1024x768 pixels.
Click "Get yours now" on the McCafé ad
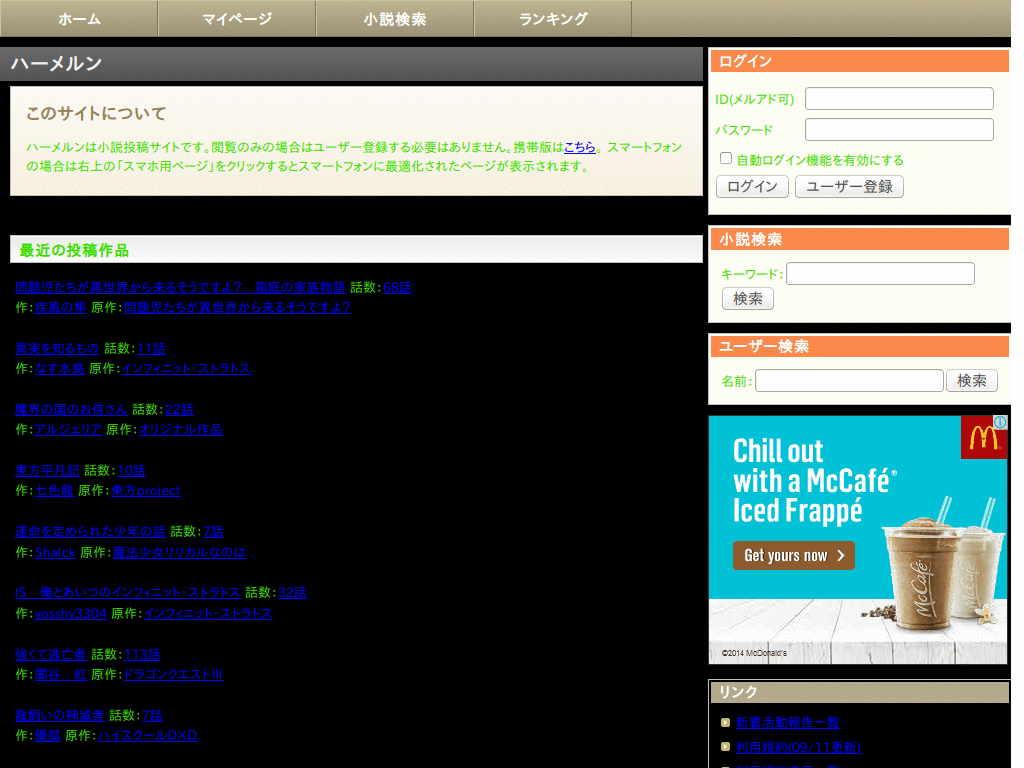[793, 556]
